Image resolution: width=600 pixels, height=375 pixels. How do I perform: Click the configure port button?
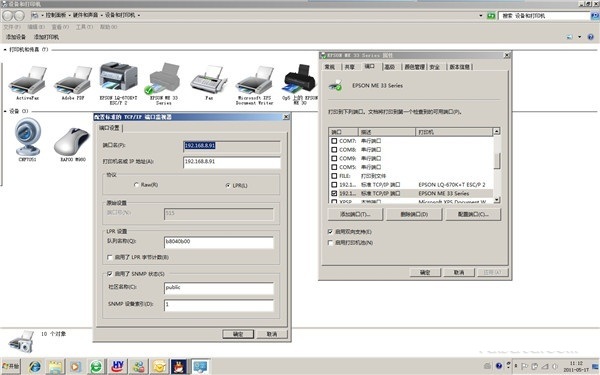(473, 214)
